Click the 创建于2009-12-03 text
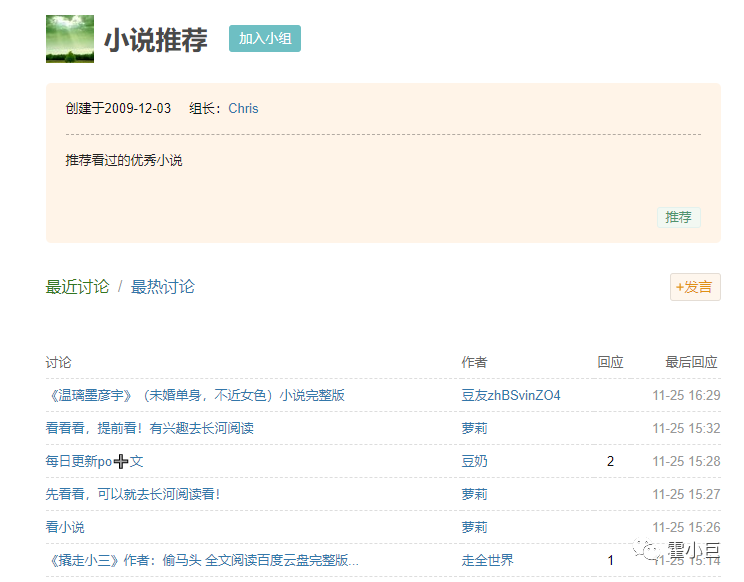This screenshot has height=582, width=744. coord(118,109)
